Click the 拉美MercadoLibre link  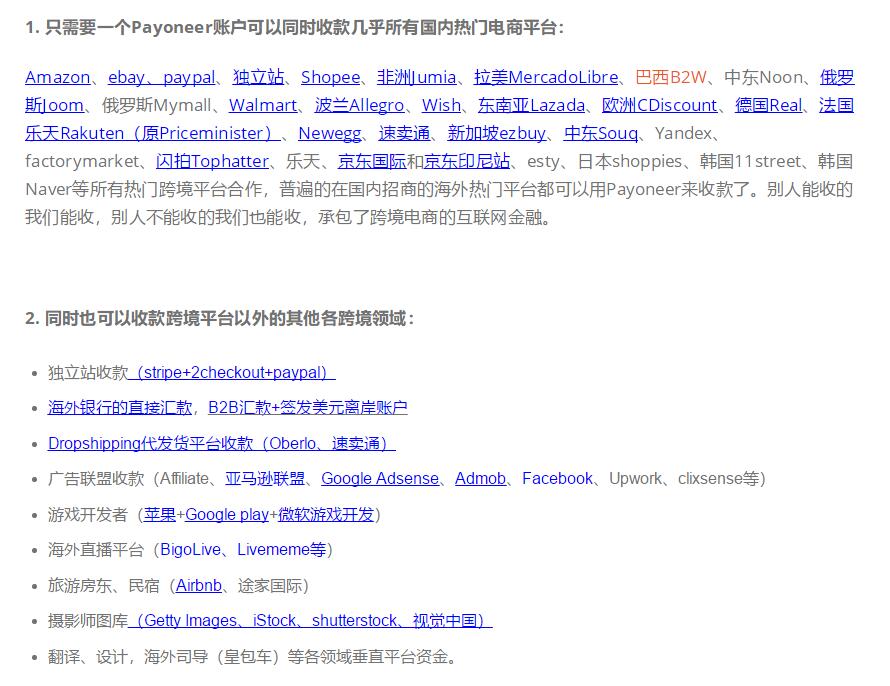(546, 77)
